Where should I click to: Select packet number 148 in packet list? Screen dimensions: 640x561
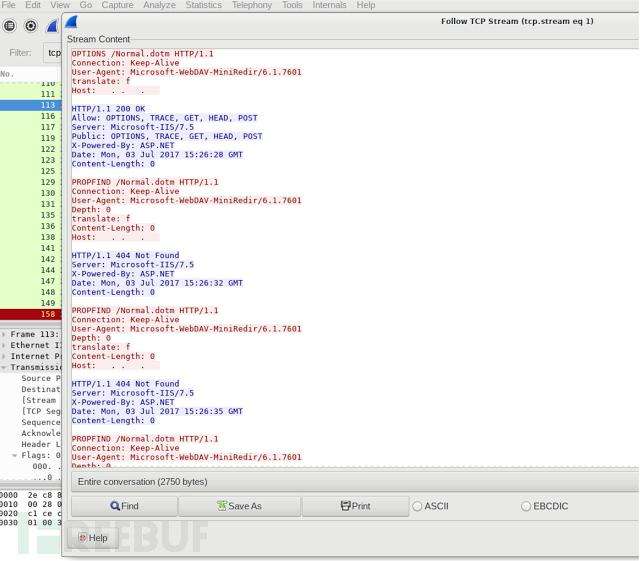tap(31, 292)
